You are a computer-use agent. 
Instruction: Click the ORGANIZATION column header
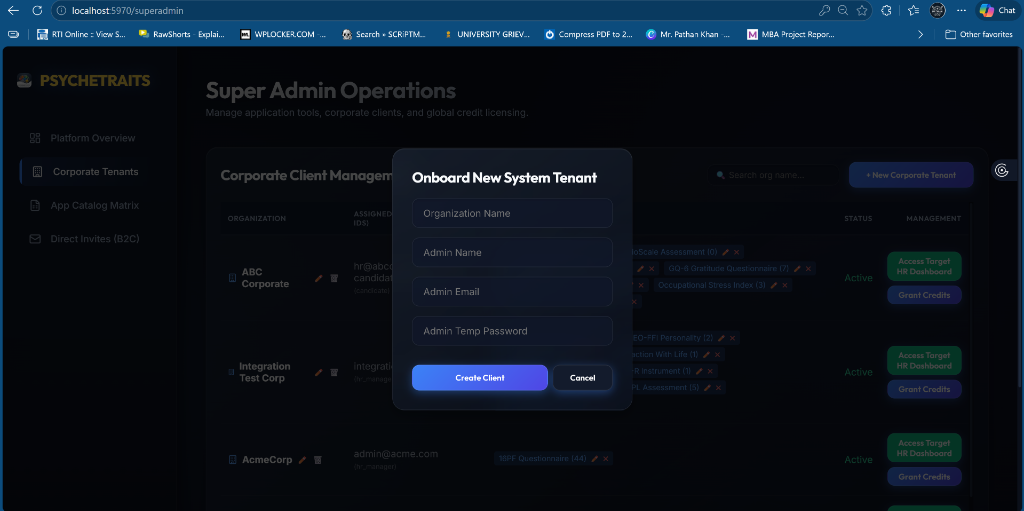click(257, 218)
